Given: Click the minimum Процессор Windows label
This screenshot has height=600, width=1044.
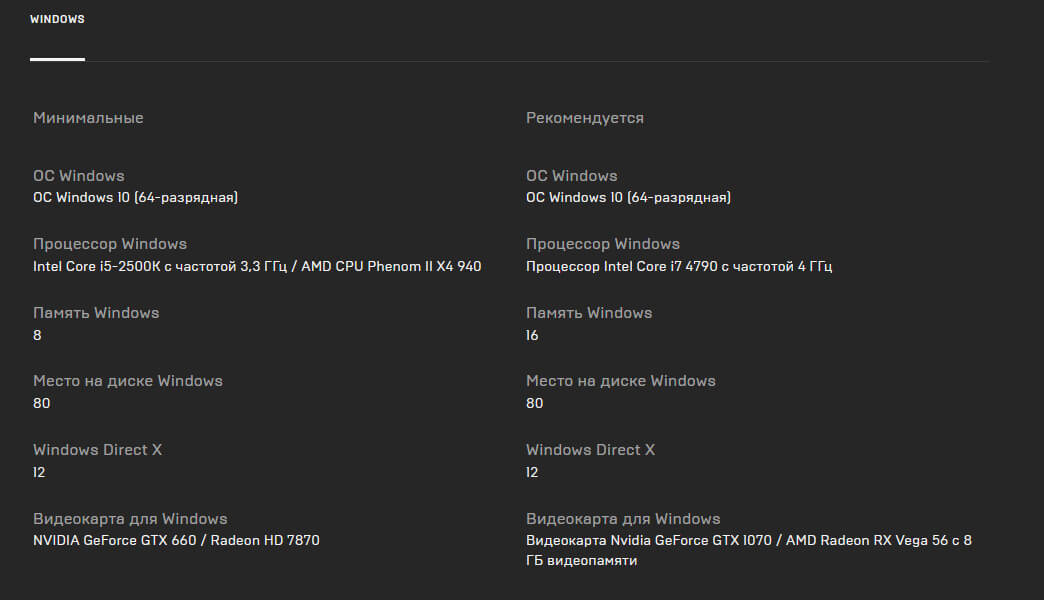Looking at the screenshot, I should click(110, 244).
